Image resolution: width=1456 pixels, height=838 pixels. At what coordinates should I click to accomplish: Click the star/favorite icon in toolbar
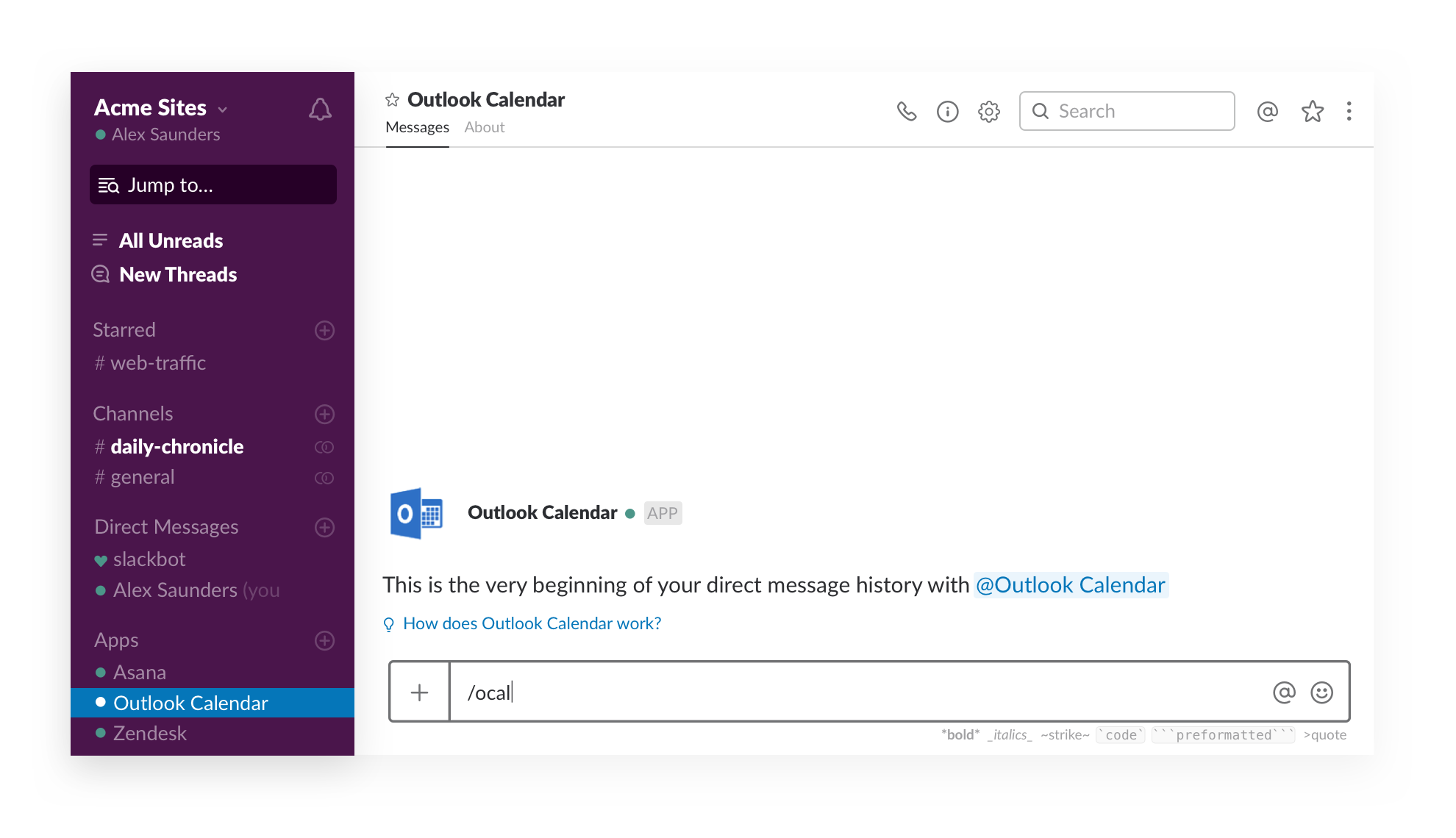(1311, 110)
